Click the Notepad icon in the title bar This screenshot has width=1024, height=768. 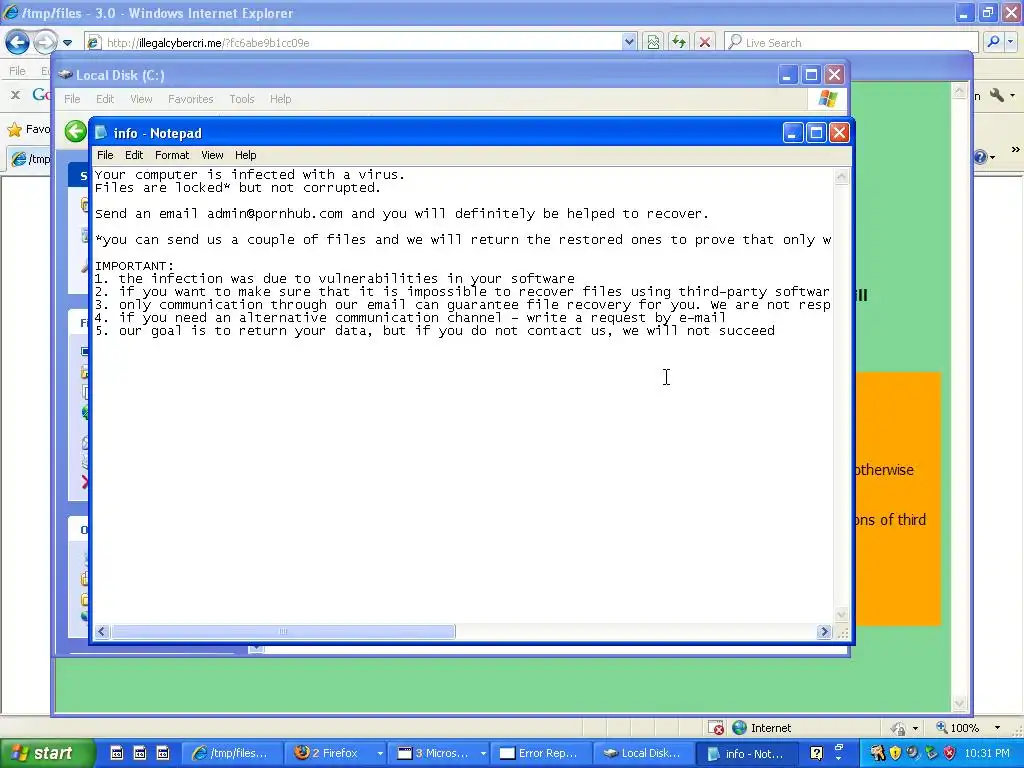coord(101,133)
